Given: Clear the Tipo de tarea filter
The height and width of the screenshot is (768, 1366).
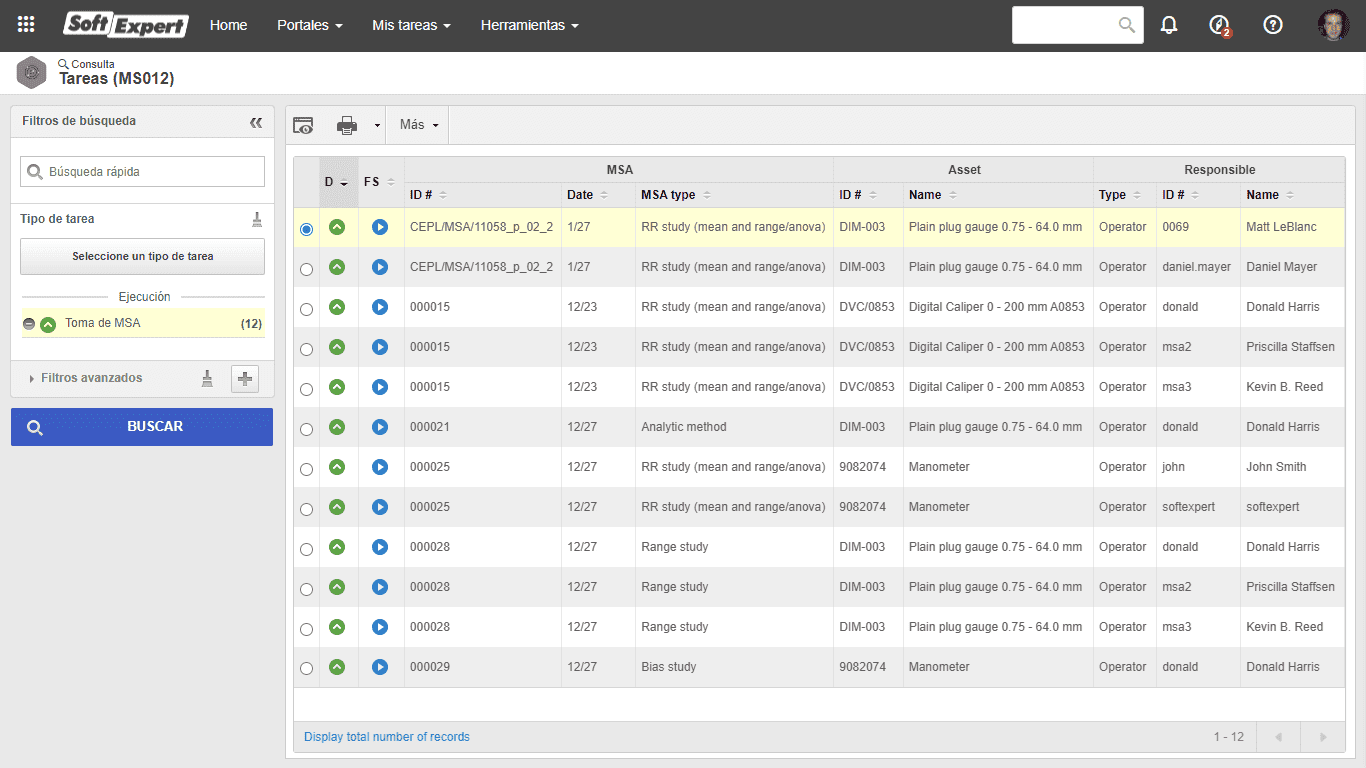Looking at the screenshot, I should pyautogui.click(x=257, y=219).
